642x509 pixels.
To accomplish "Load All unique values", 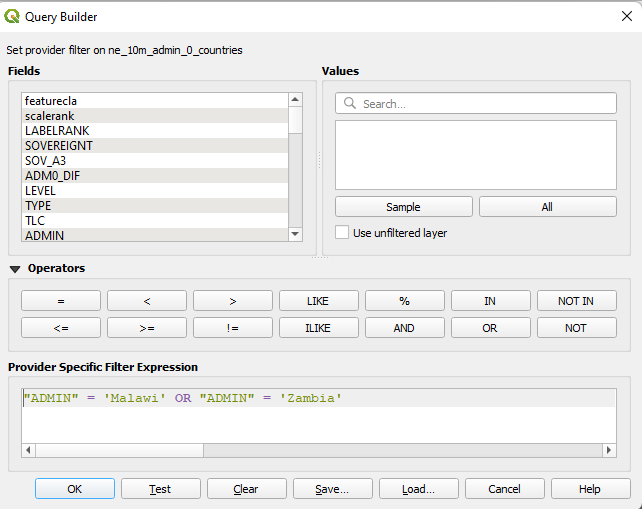I will pos(547,207).
